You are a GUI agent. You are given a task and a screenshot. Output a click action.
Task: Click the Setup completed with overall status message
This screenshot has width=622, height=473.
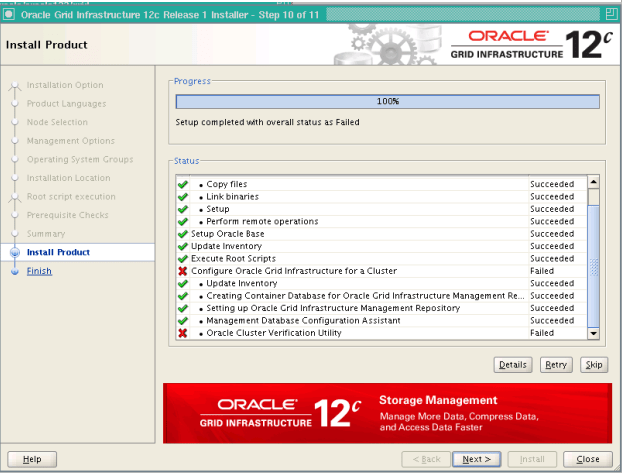point(267,122)
